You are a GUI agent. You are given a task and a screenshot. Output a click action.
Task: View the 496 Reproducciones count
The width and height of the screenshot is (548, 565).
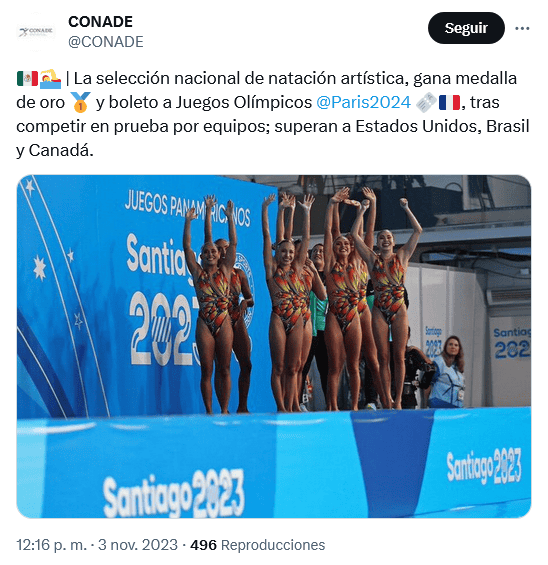(x=258, y=545)
